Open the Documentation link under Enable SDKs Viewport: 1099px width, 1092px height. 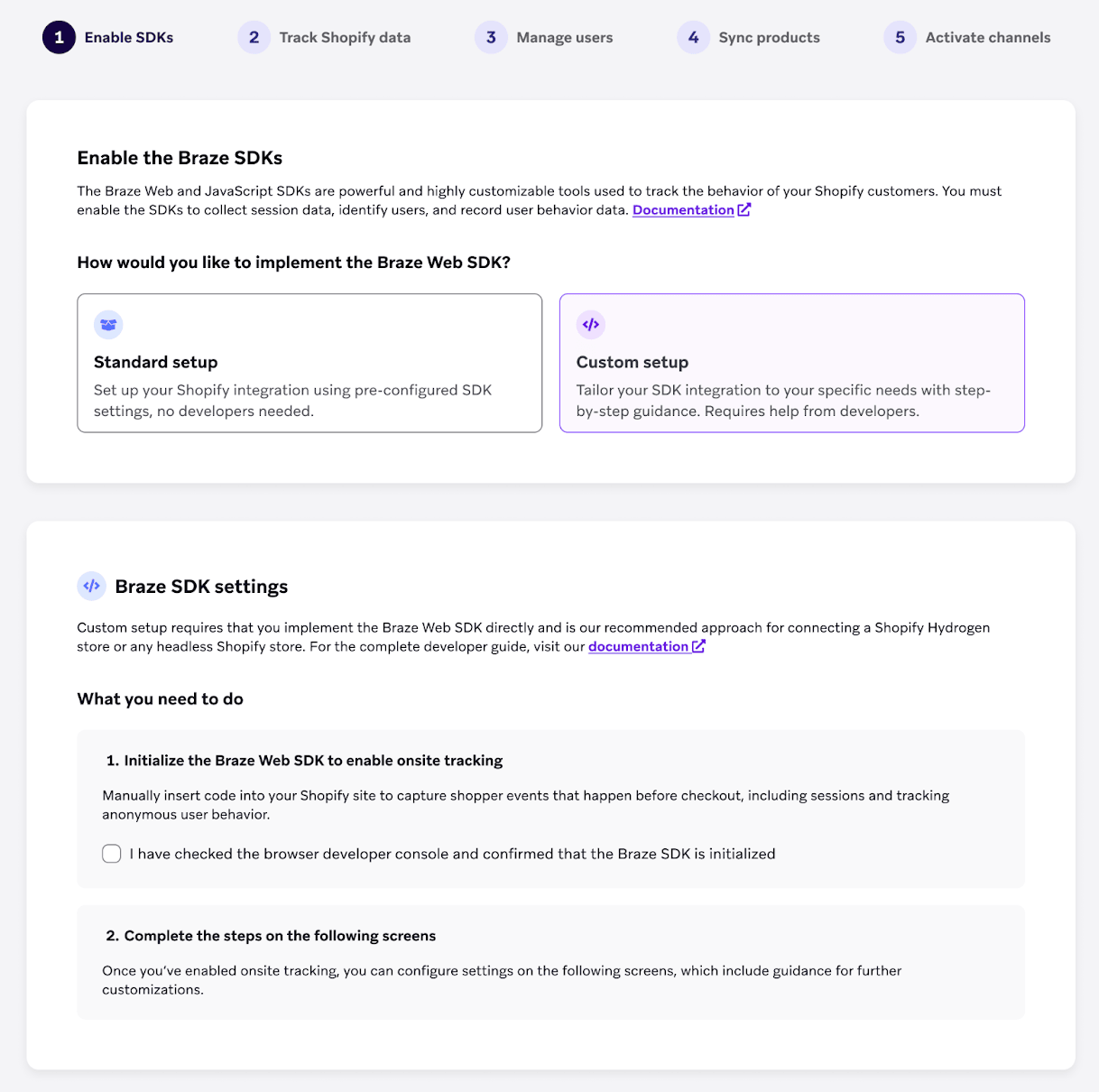pos(683,210)
